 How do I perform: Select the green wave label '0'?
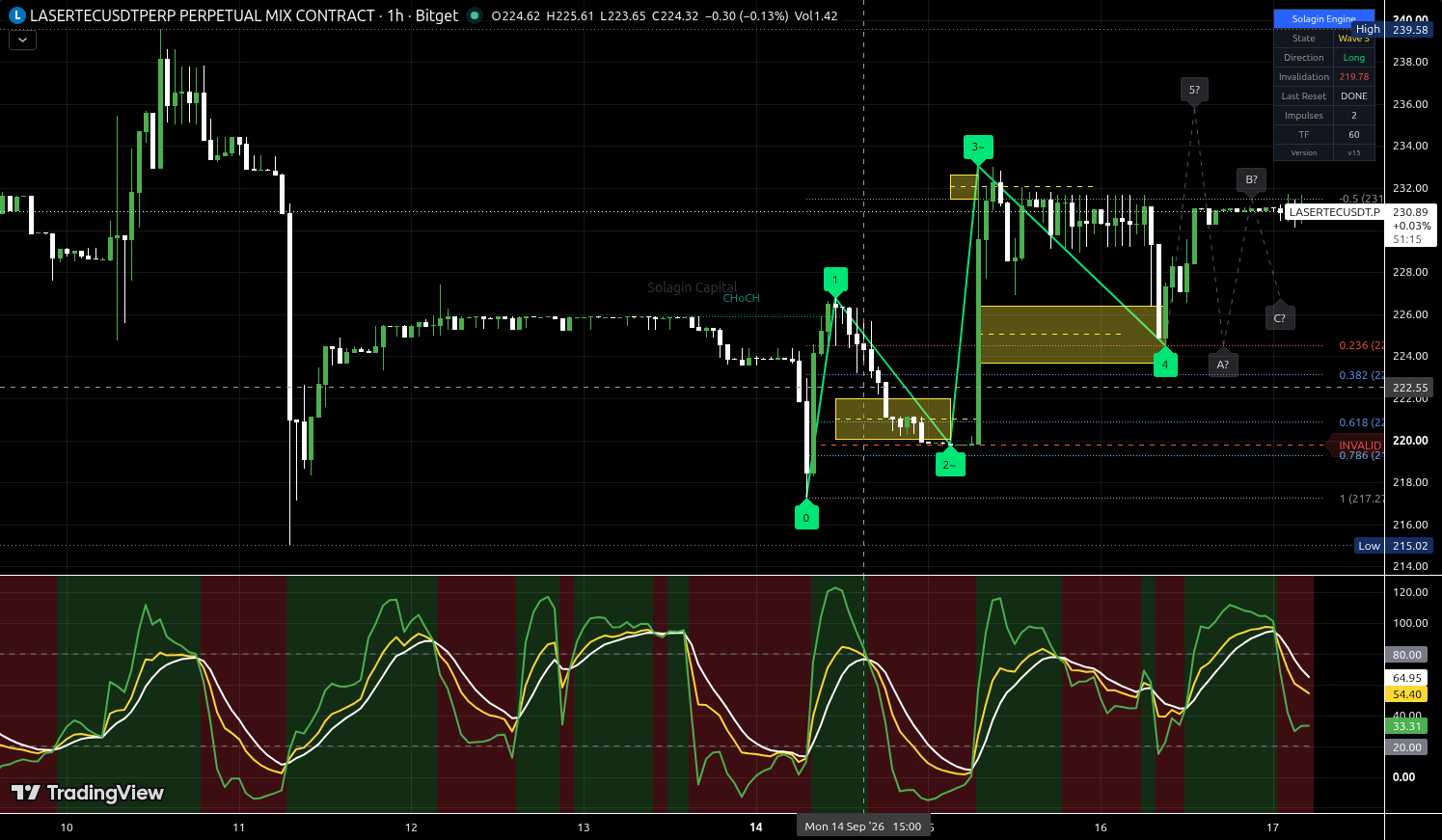(806, 517)
